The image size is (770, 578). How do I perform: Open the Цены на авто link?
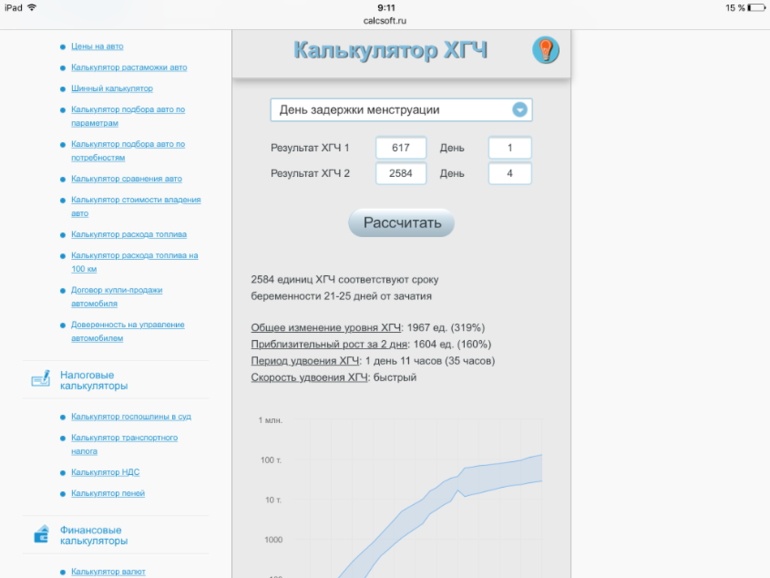(97, 46)
